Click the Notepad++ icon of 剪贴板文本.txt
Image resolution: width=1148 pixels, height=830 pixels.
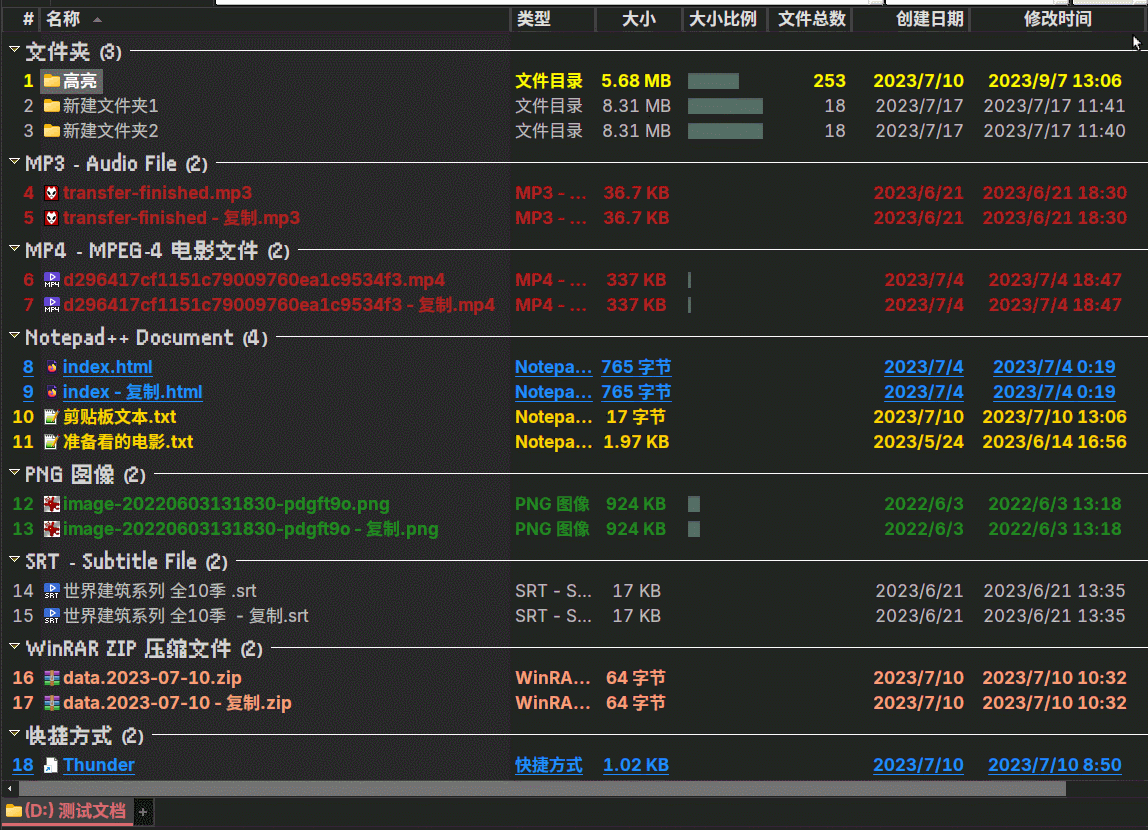(x=51, y=417)
